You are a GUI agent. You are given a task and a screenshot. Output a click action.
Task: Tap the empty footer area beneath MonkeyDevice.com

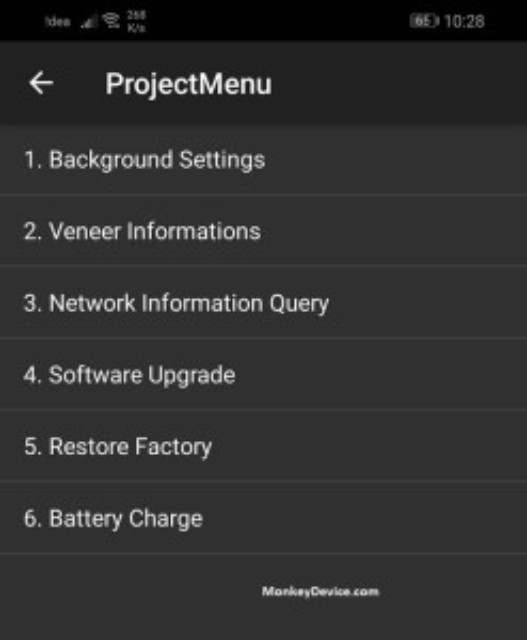tap(263, 620)
